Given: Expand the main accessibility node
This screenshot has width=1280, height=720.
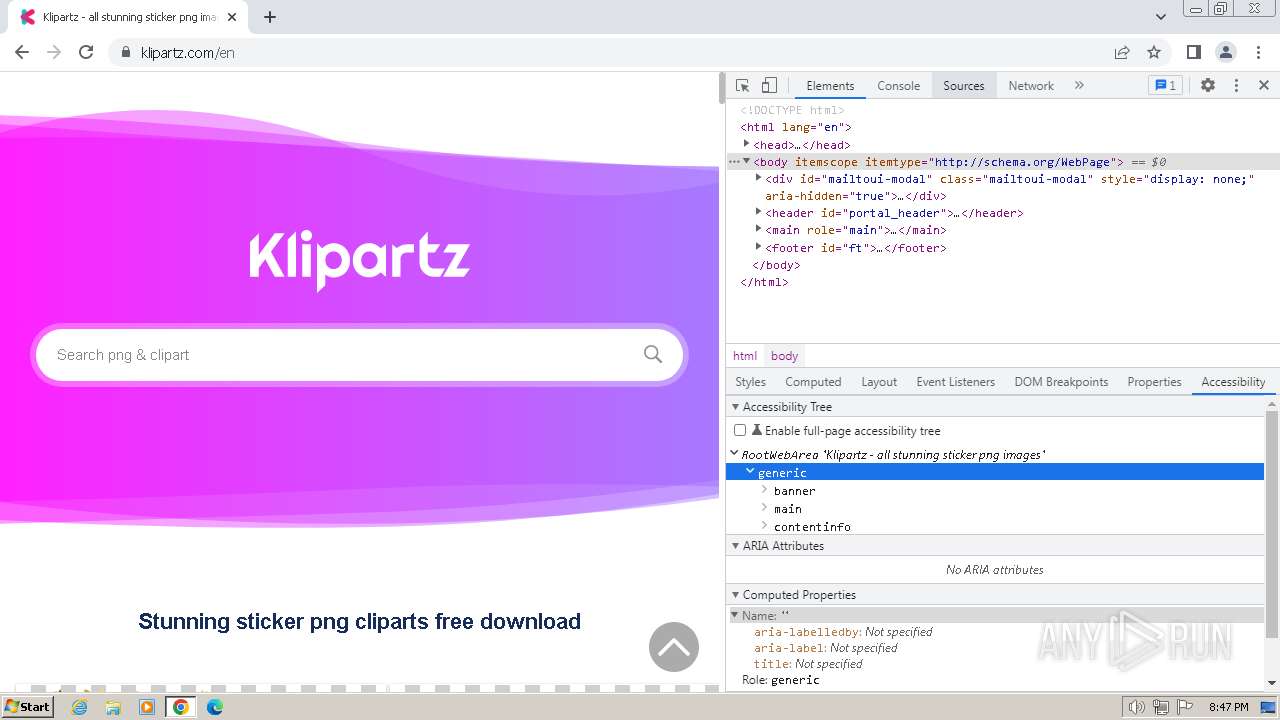Looking at the screenshot, I should click(765, 508).
